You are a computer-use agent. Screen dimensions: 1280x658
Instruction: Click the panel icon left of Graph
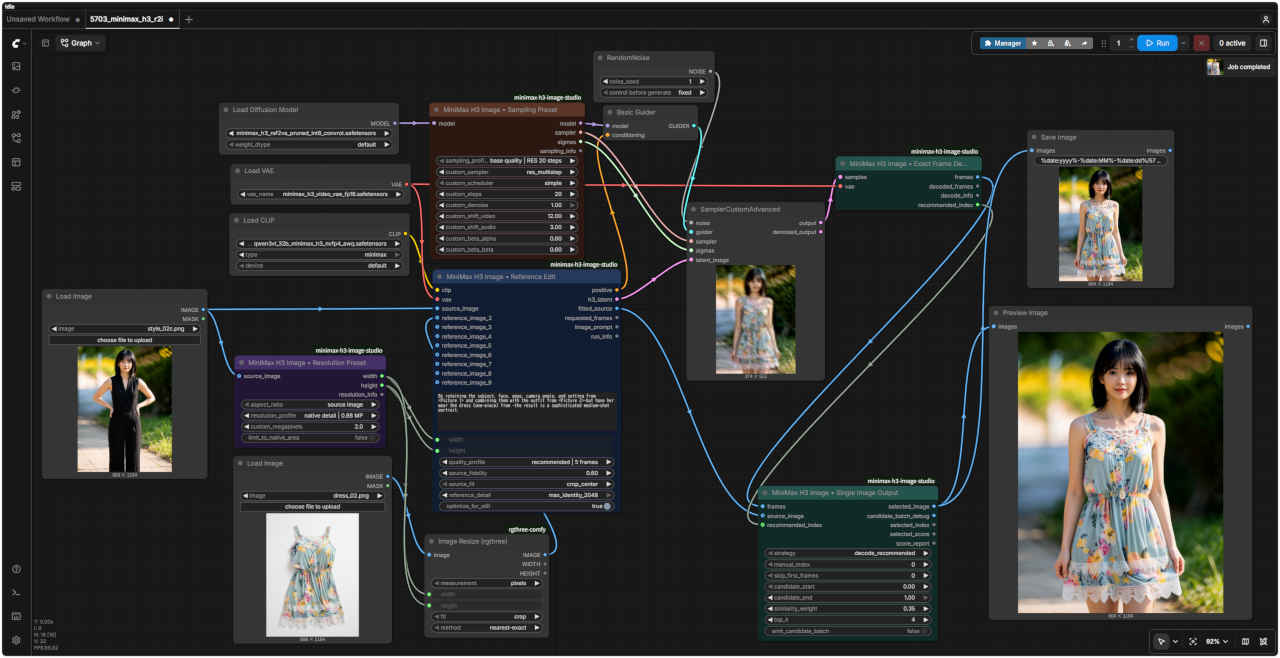(45, 43)
